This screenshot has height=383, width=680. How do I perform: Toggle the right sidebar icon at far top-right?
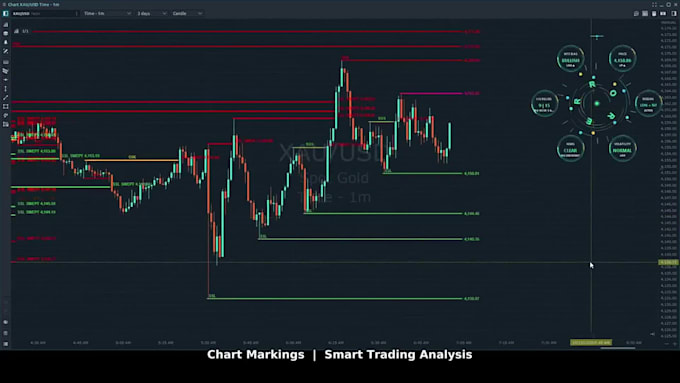(x=674, y=13)
